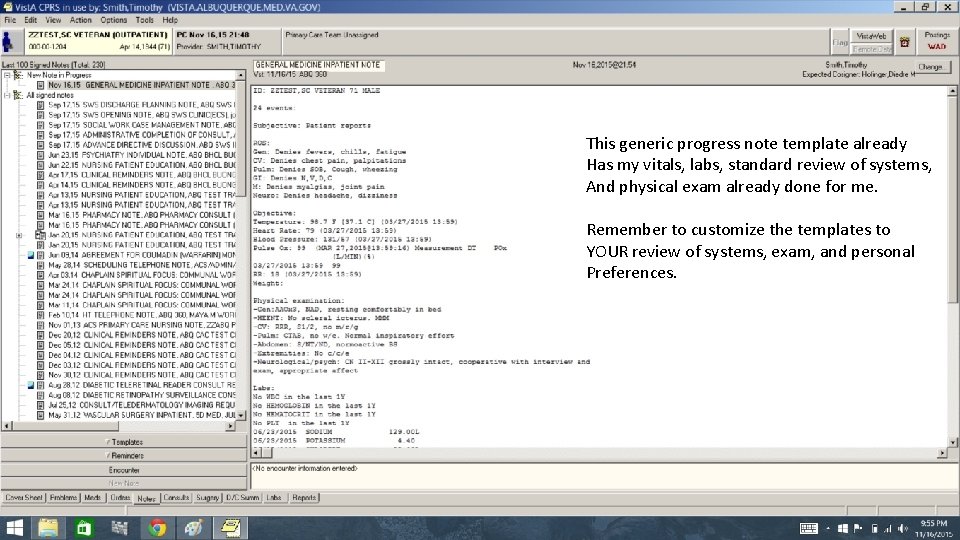960x540 pixels.
Task: Click the Flag button
Action: [x=840, y=42]
